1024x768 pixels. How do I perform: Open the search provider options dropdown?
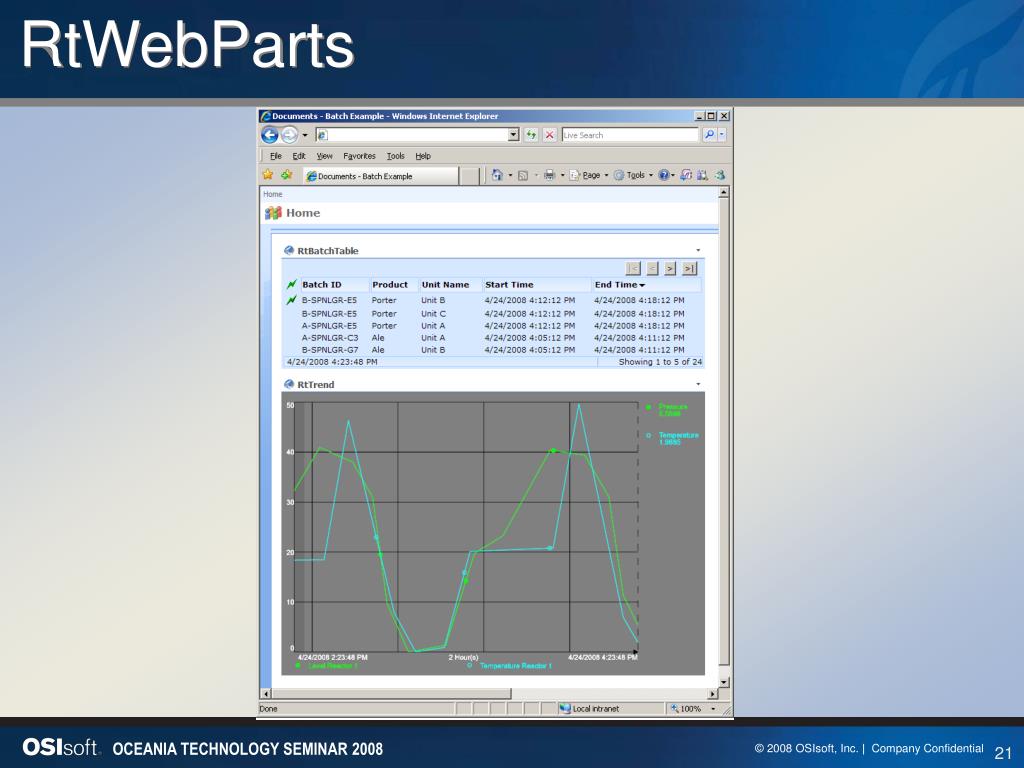(x=722, y=135)
